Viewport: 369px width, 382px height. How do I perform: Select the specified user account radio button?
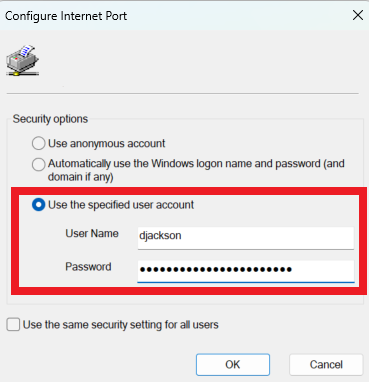(x=38, y=205)
